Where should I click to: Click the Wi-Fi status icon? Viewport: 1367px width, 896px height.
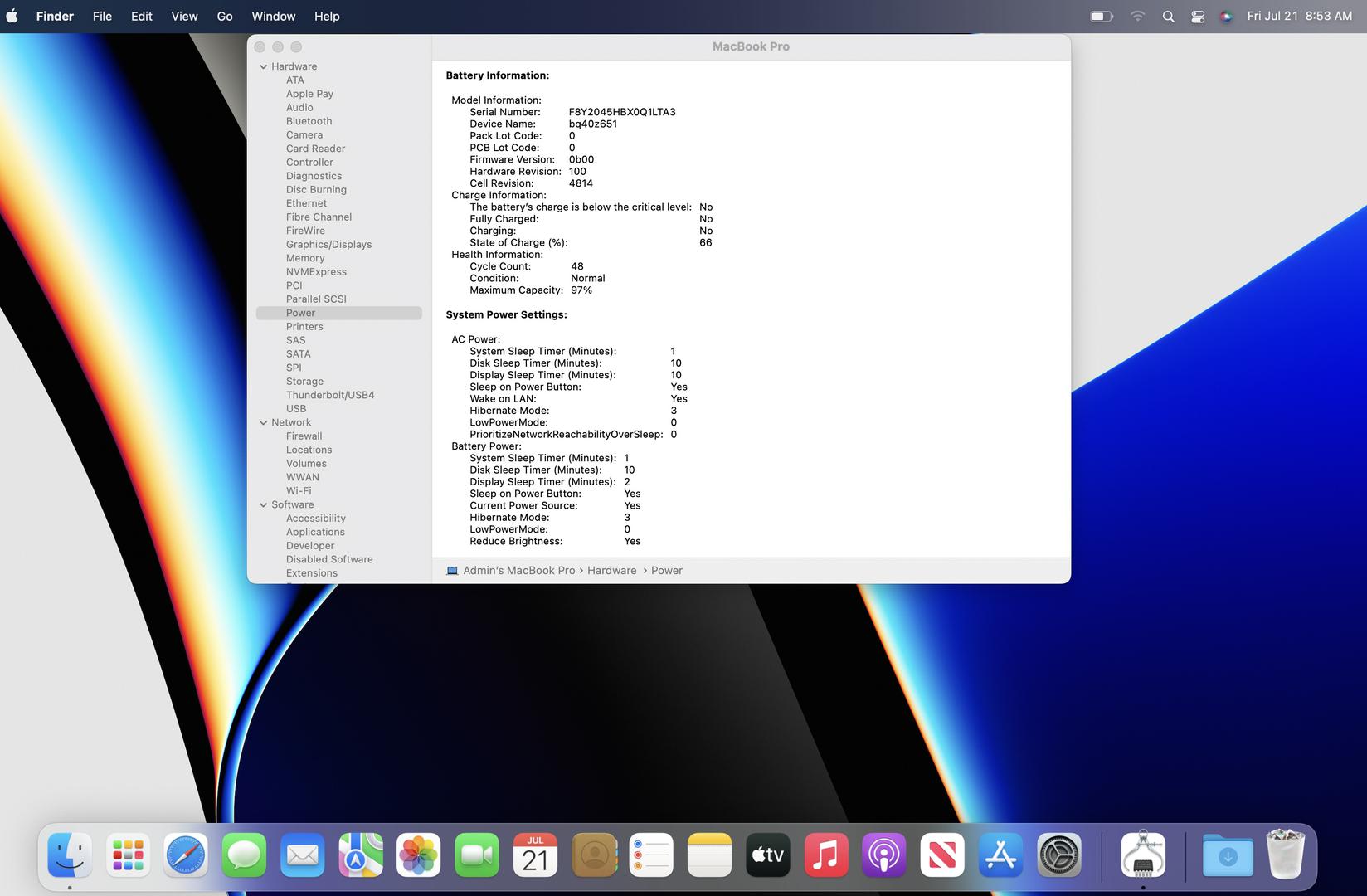coord(1137,16)
